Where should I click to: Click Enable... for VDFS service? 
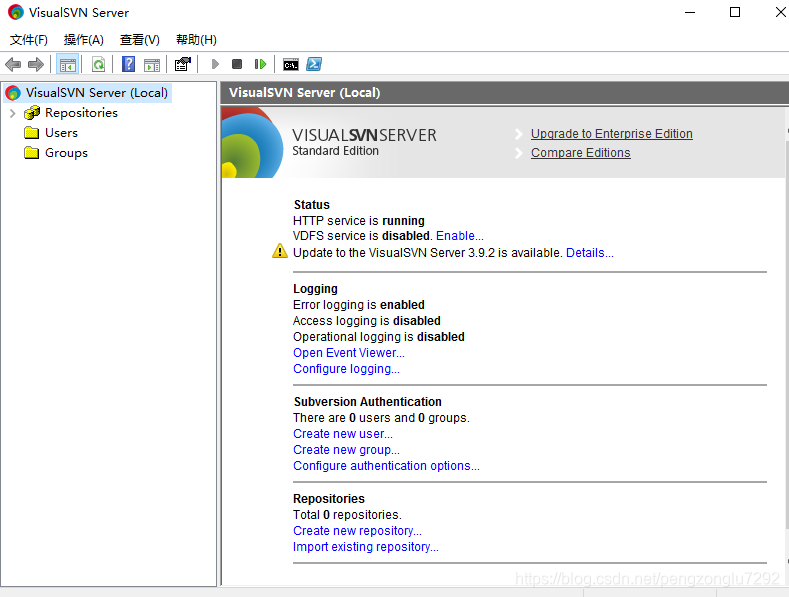460,236
